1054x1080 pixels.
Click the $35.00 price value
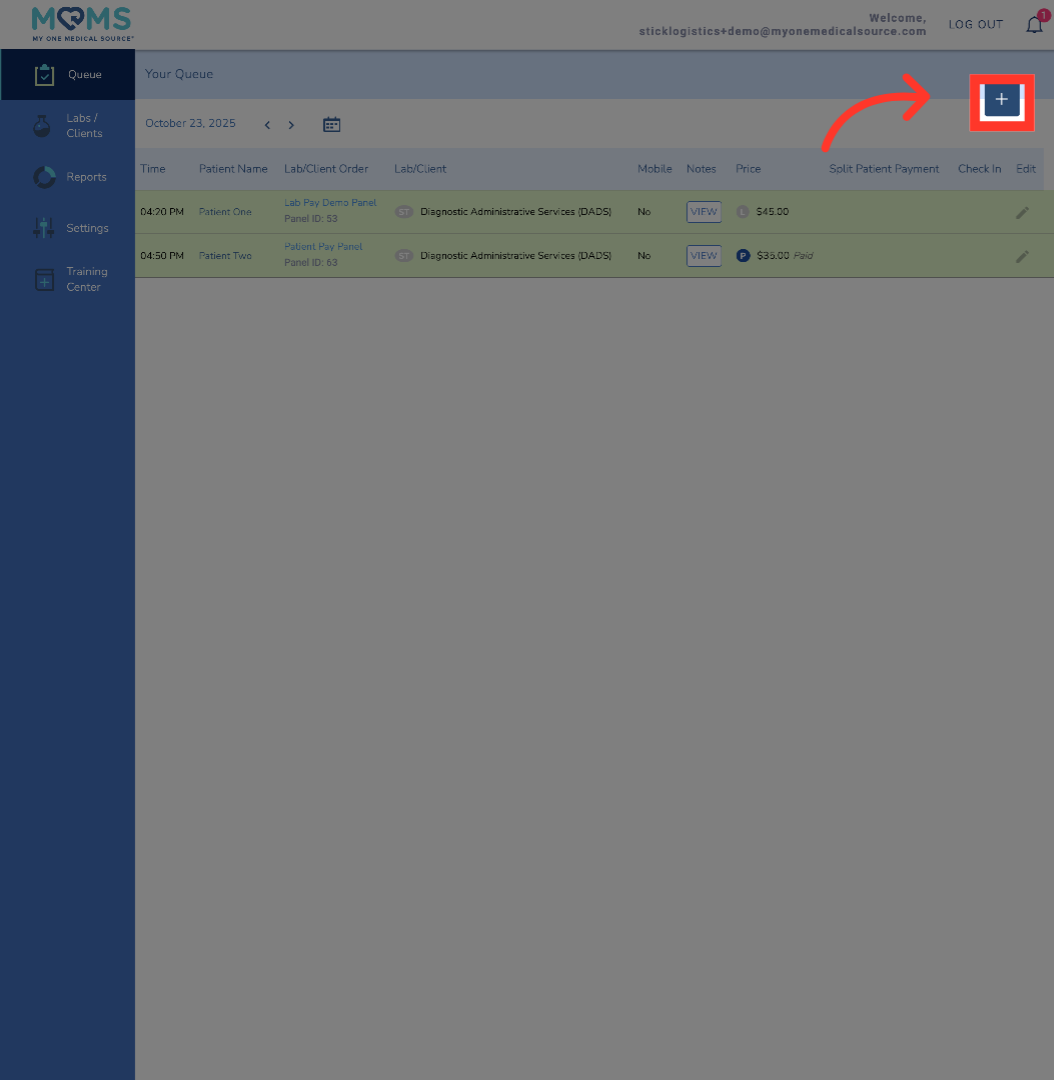pos(773,256)
